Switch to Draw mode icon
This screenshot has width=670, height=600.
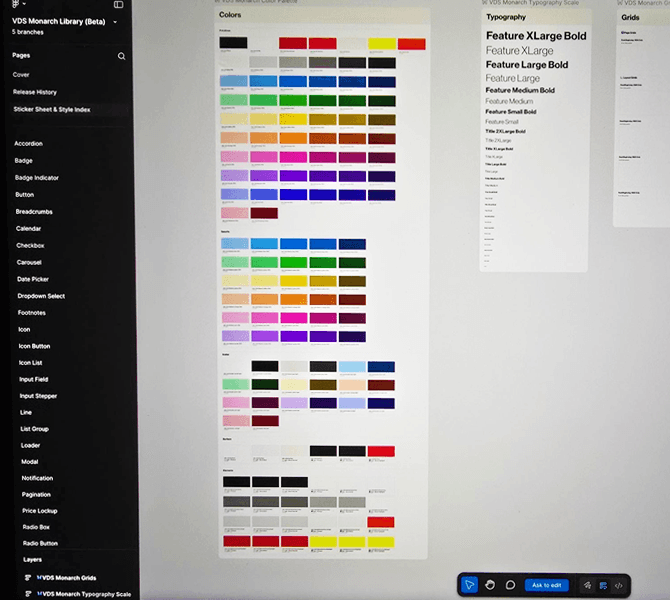[588, 585]
